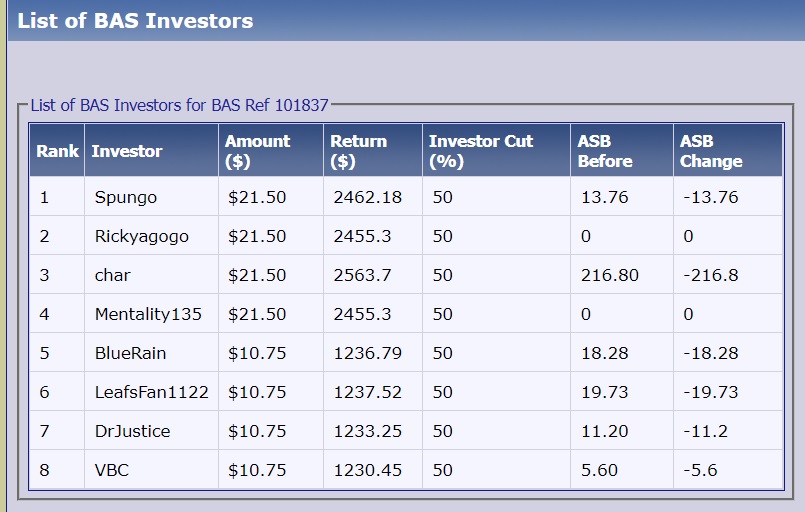Select investor name Spungo
Screen dimensions: 805x512
(126, 197)
